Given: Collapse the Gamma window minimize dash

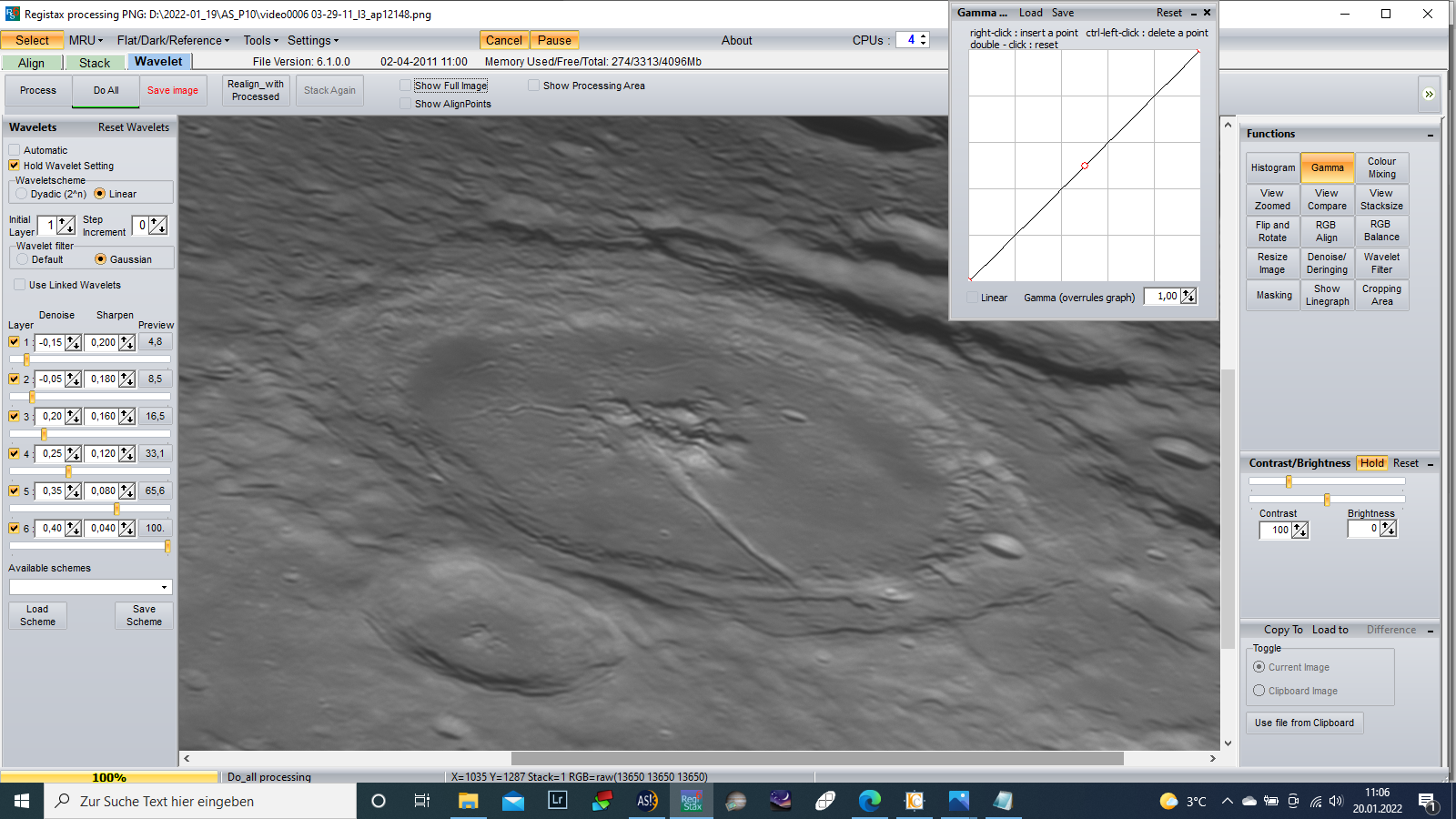Looking at the screenshot, I should pyautogui.click(x=1194, y=13).
